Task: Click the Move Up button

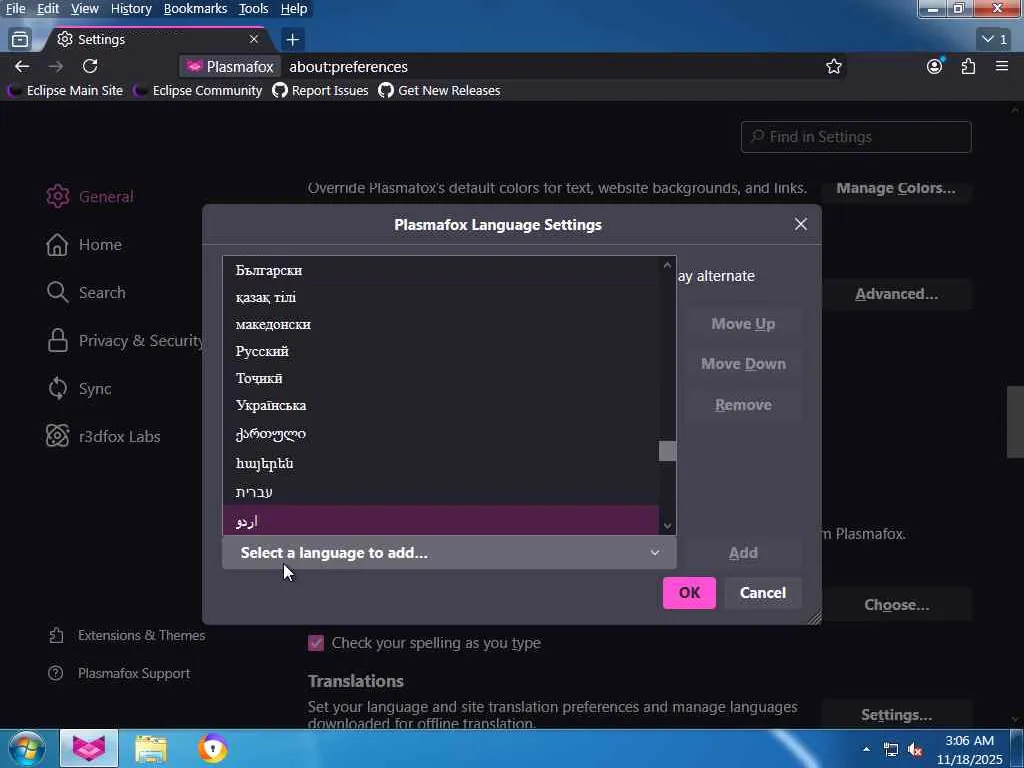Action: click(743, 324)
